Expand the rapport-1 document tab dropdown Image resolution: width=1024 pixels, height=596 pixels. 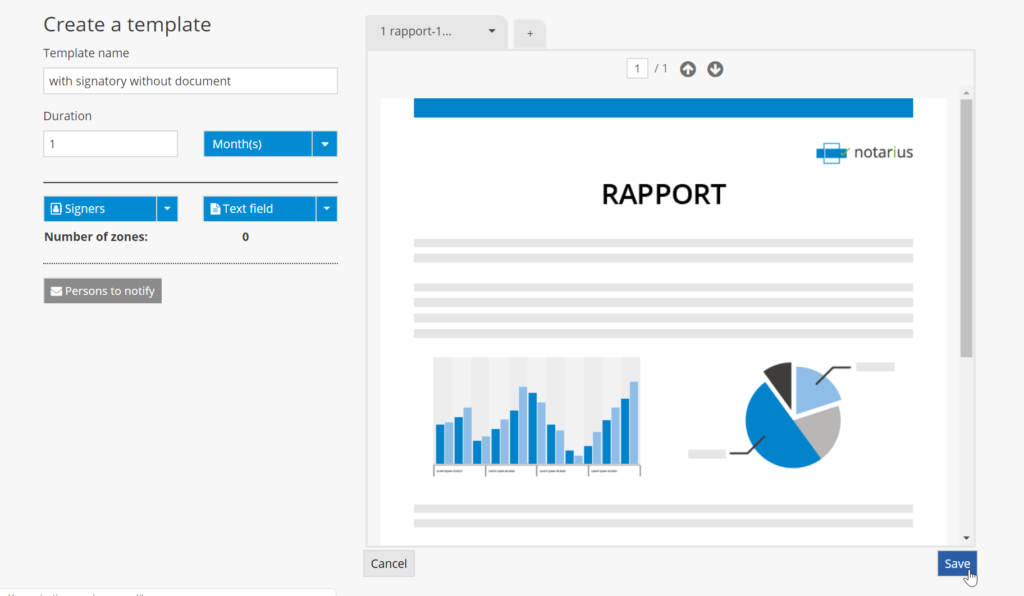[x=492, y=31]
